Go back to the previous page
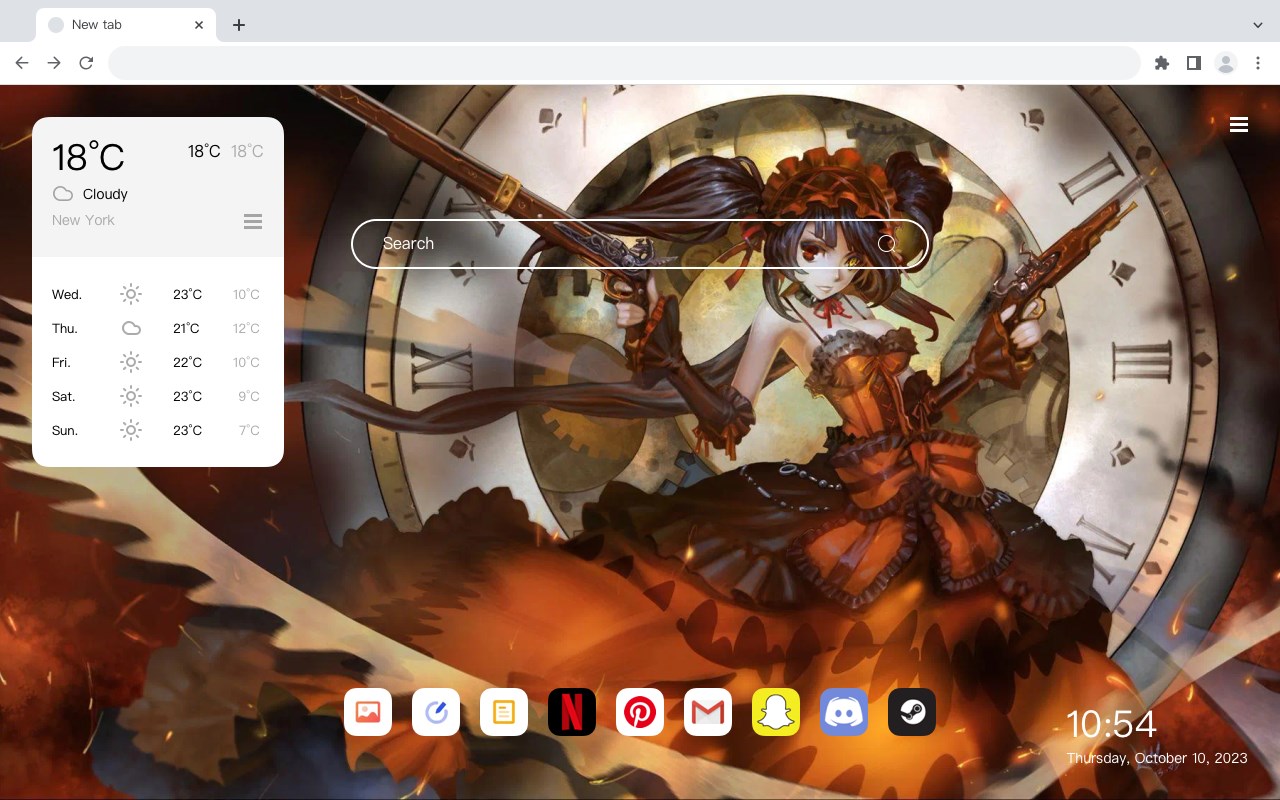 point(22,63)
